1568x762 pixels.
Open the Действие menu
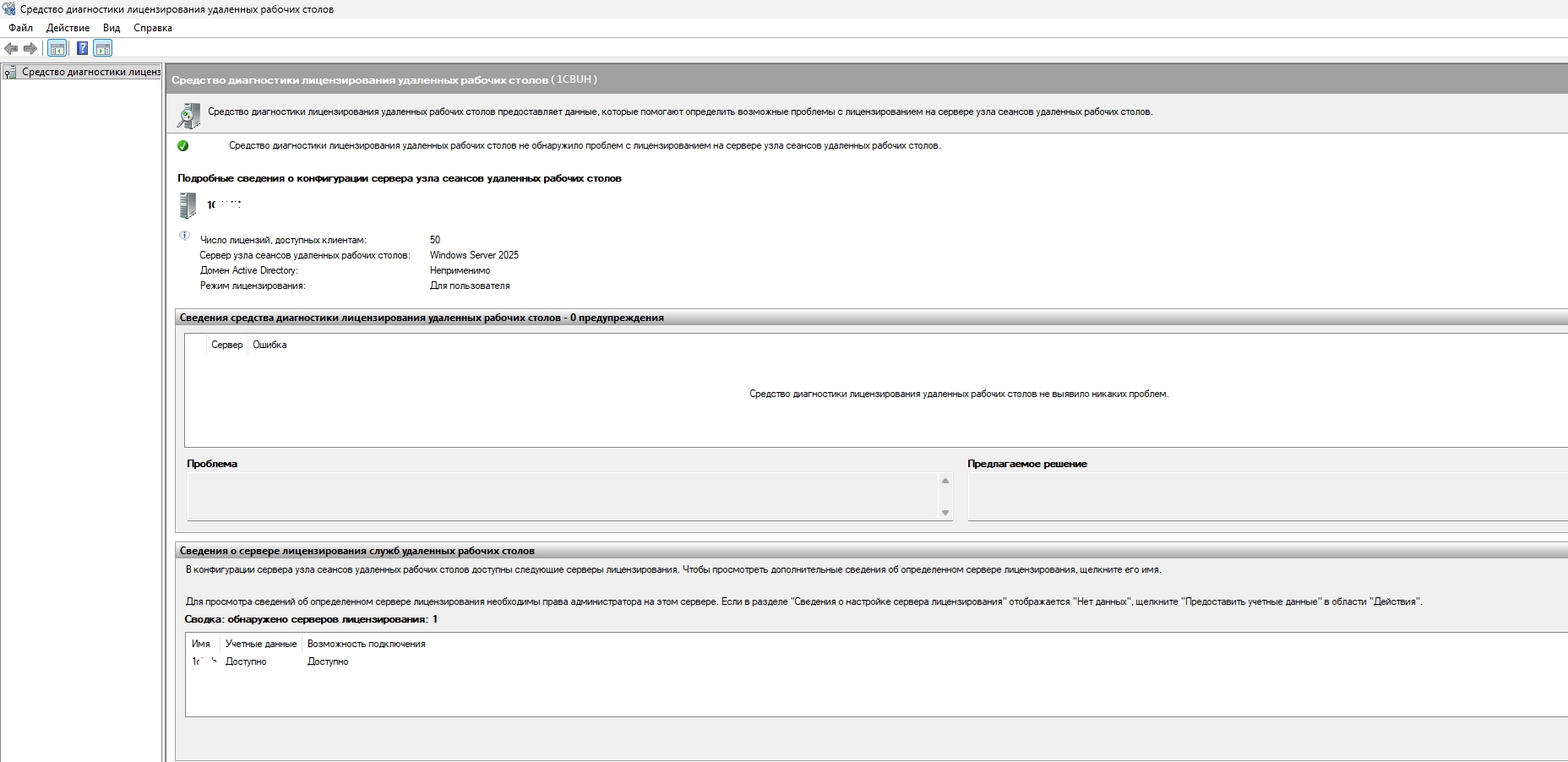tap(68, 28)
